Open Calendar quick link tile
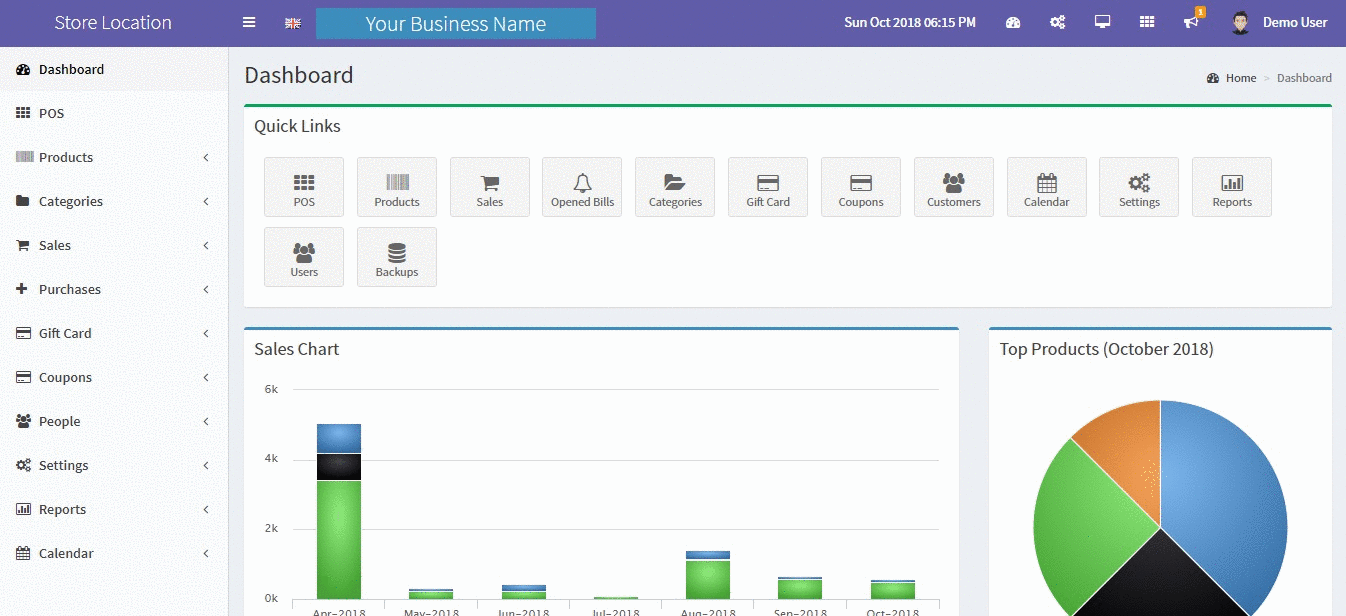This screenshot has height=616, width=1346. point(1047,187)
